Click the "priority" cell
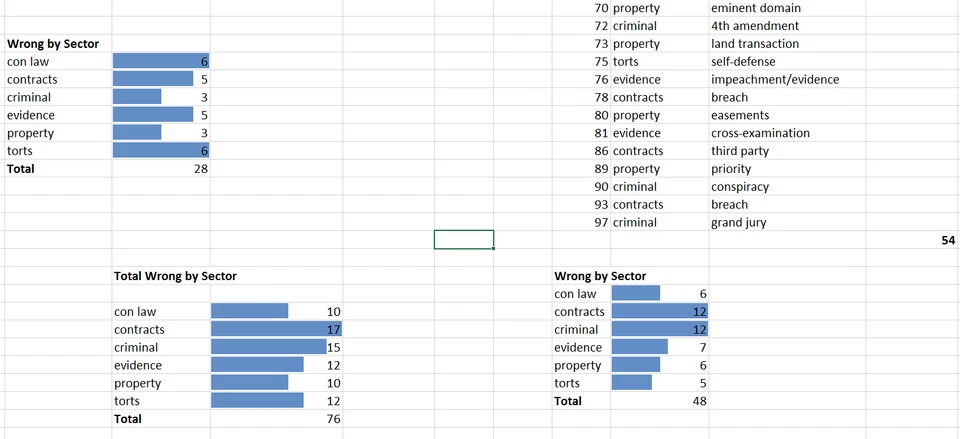Viewport: 960px width, 439px height. coord(731,169)
